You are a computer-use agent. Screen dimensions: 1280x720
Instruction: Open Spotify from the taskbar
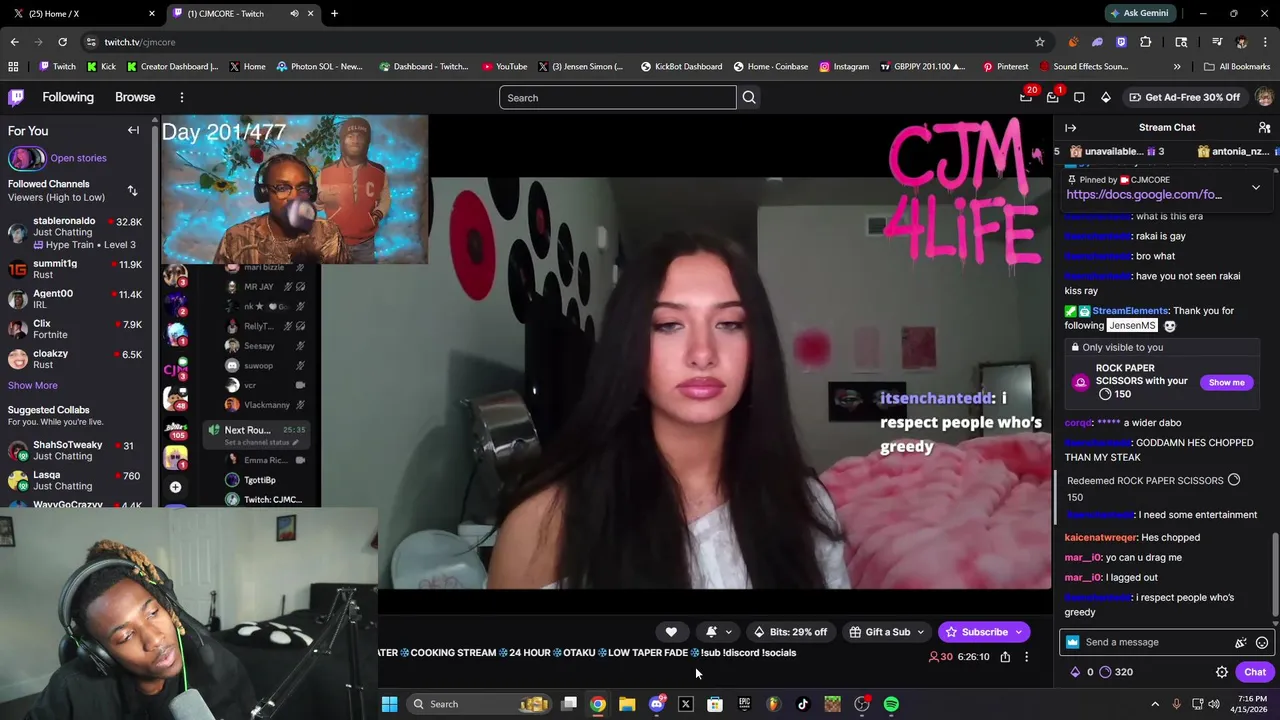(891, 704)
